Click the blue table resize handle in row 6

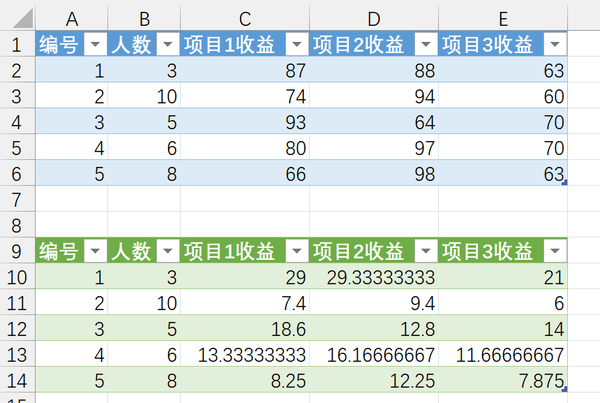coord(564,183)
